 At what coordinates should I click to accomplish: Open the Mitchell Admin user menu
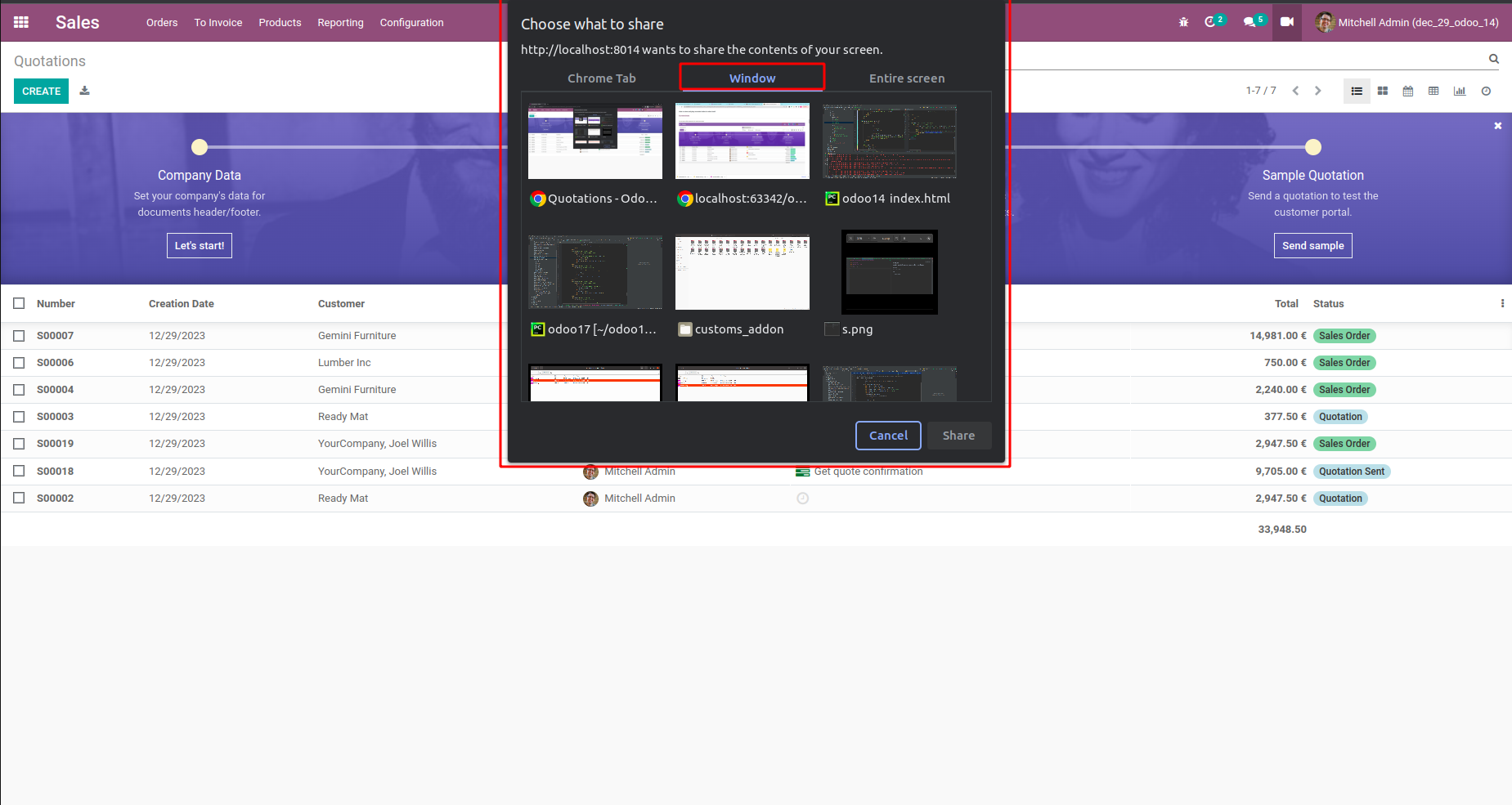point(1407,22)
